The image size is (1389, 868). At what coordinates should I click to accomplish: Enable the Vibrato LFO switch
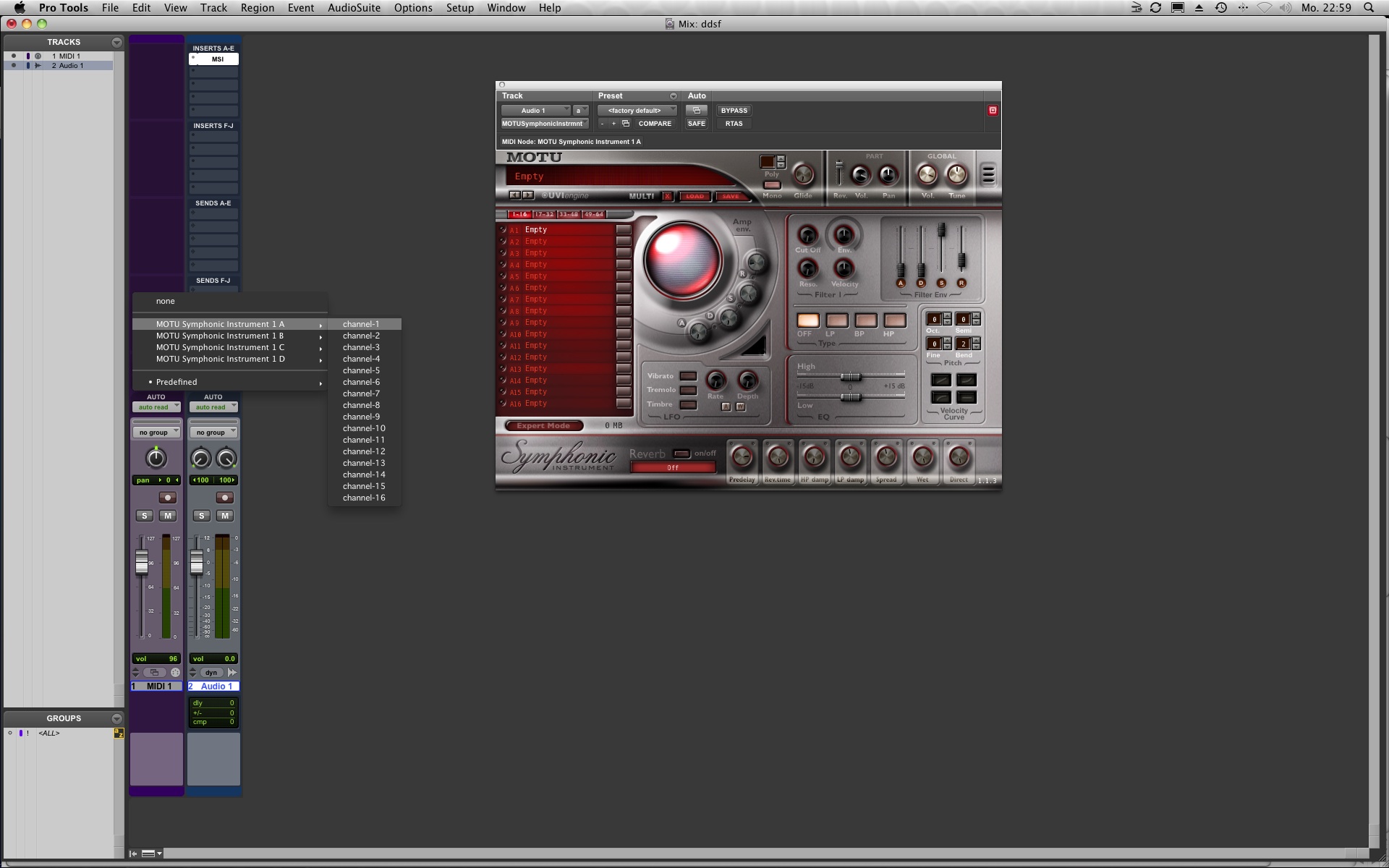tap(688, 376)
